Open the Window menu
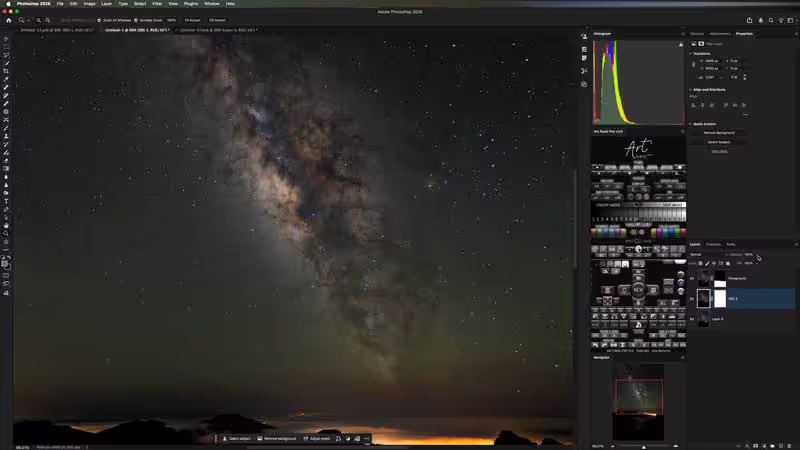This screenshot has width=800, height=450. click(212, 4)
